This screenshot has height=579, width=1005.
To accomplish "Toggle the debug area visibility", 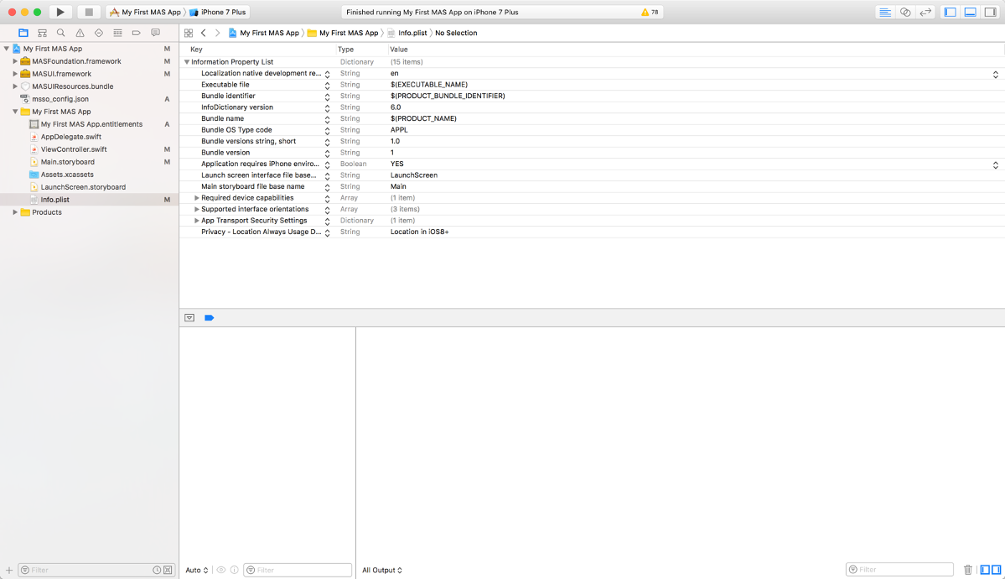I will (x=970, y=12).
